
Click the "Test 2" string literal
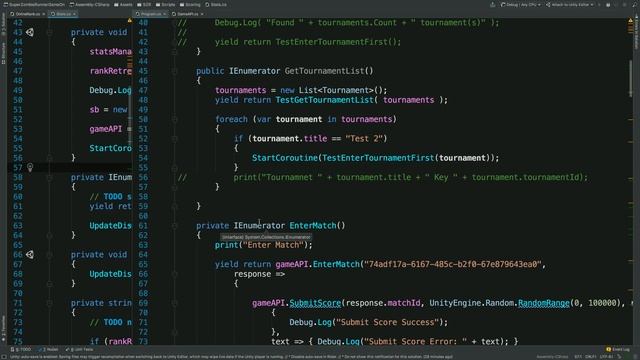click(x=364, y=139)
